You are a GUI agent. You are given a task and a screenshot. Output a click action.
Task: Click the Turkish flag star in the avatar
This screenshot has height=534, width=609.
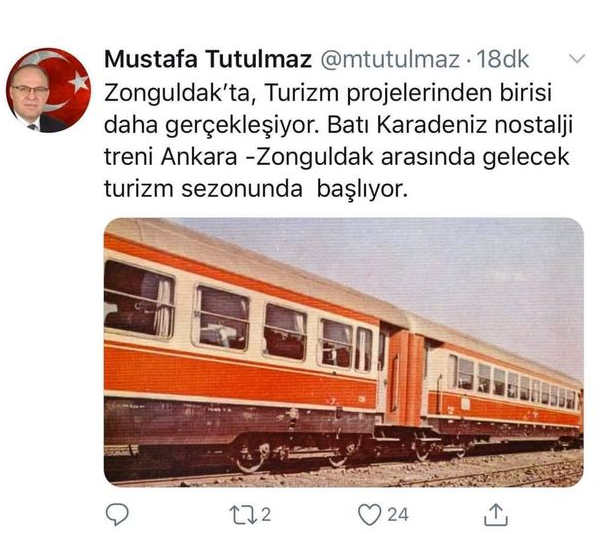[80, 82]
